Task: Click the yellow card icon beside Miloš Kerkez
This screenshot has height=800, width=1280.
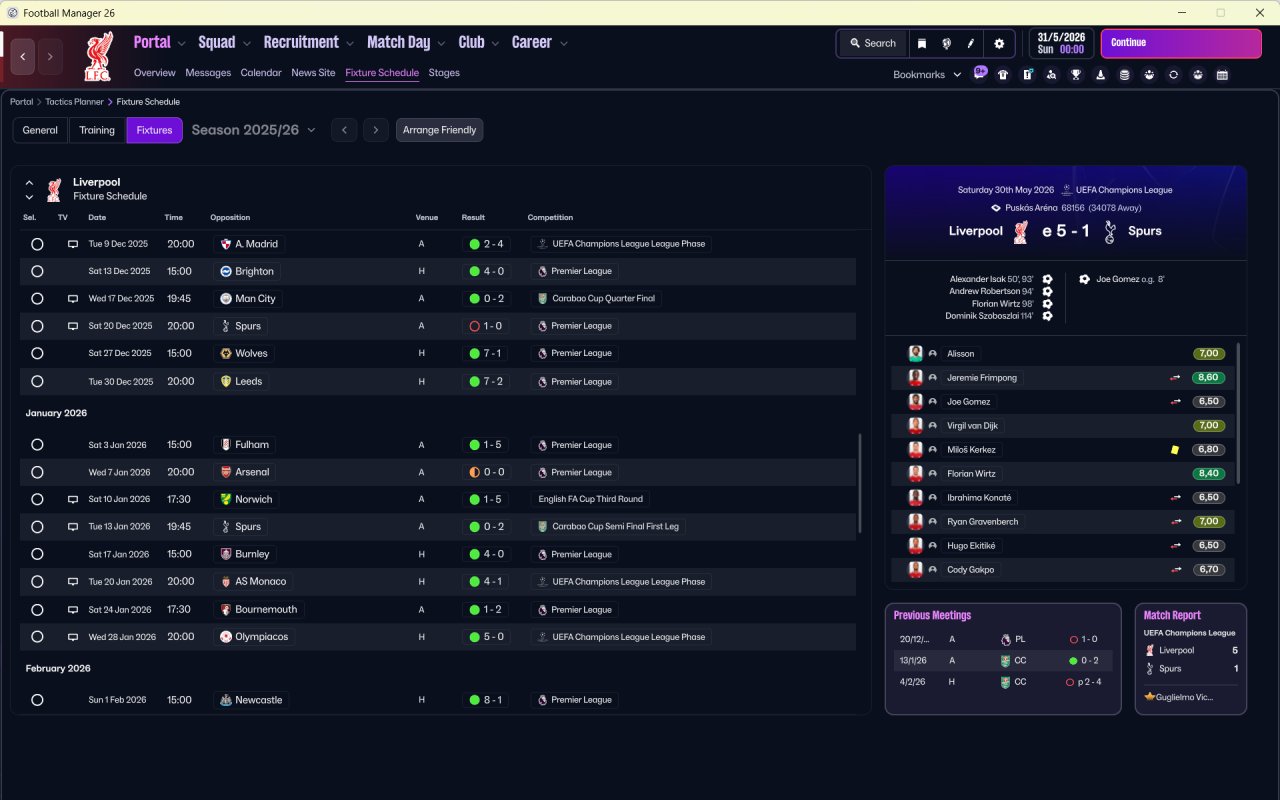Action: click(x=1175, y=450)
